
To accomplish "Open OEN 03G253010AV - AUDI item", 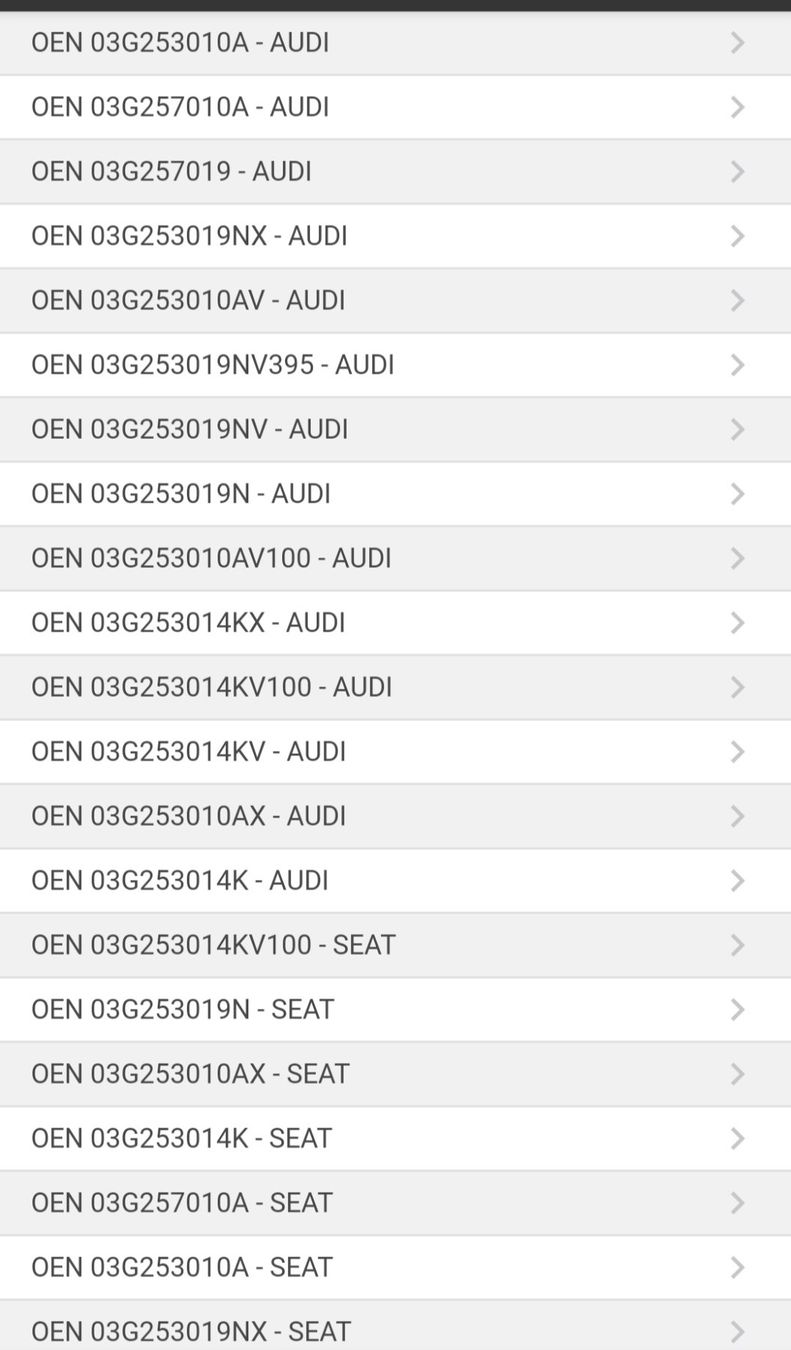I will point(188,300).
